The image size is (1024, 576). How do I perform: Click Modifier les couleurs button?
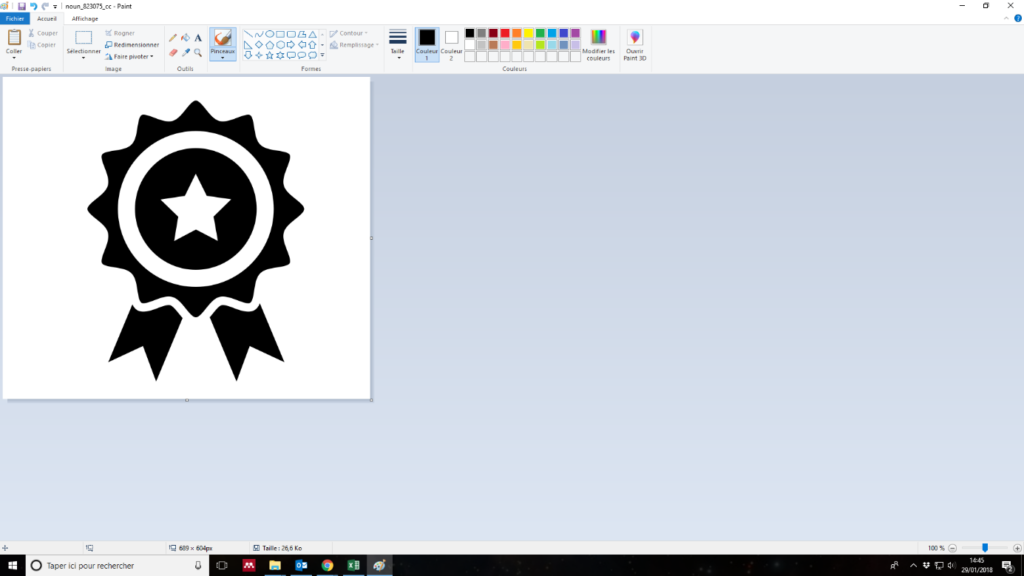pyautogui.click(x=600, y=45)
